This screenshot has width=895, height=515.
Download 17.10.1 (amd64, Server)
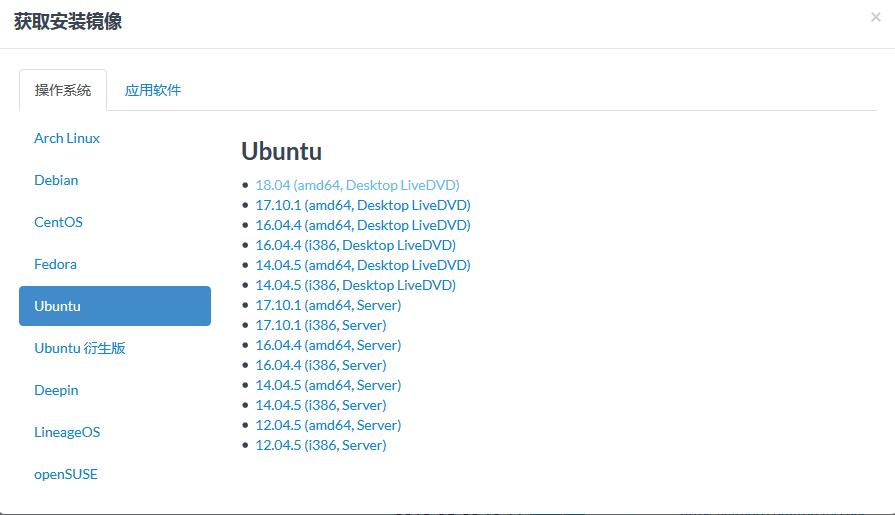point(328,305)
